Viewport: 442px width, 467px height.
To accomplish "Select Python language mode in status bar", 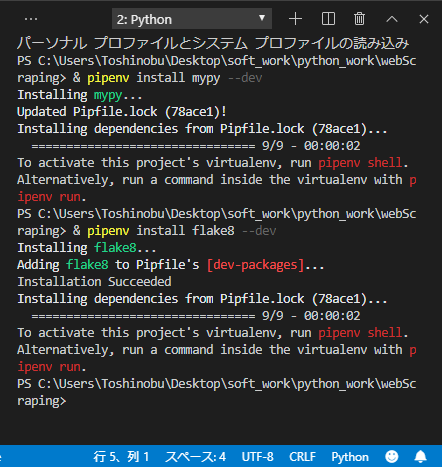I will (350, 457).
